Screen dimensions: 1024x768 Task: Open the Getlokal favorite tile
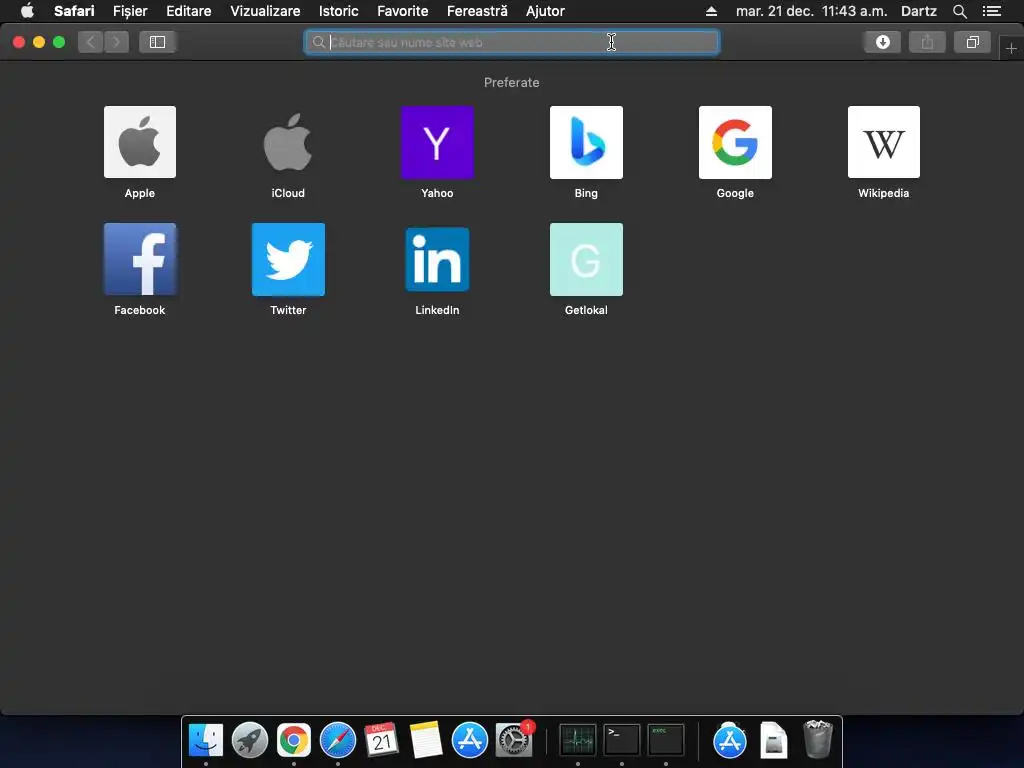coord(586,259)
